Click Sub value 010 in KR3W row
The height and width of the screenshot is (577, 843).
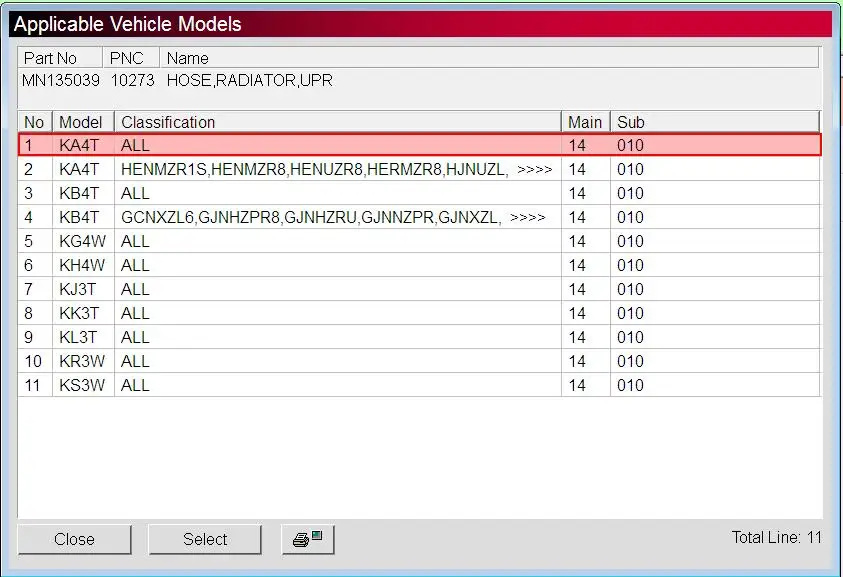click(x=630, y=361)
